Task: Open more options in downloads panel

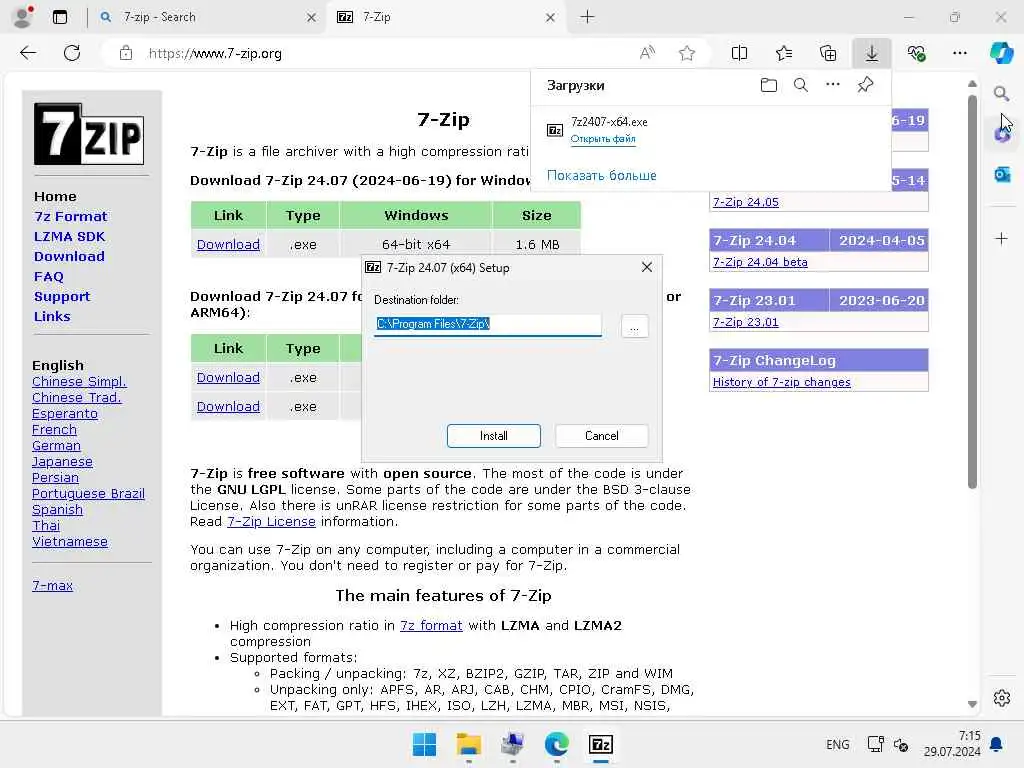Action: tap(833, 84)
